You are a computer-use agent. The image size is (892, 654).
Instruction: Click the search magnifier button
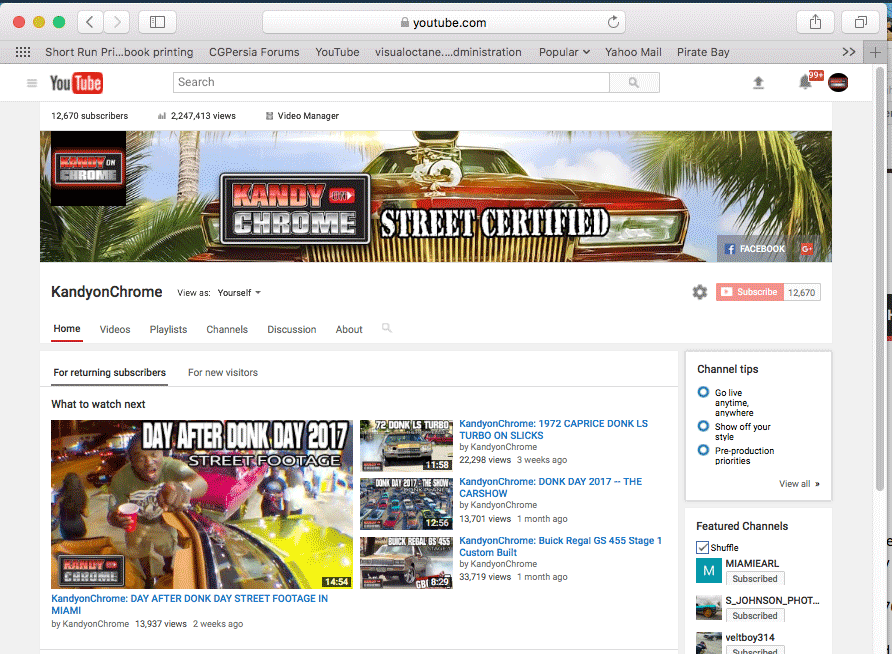click(634, 82)
